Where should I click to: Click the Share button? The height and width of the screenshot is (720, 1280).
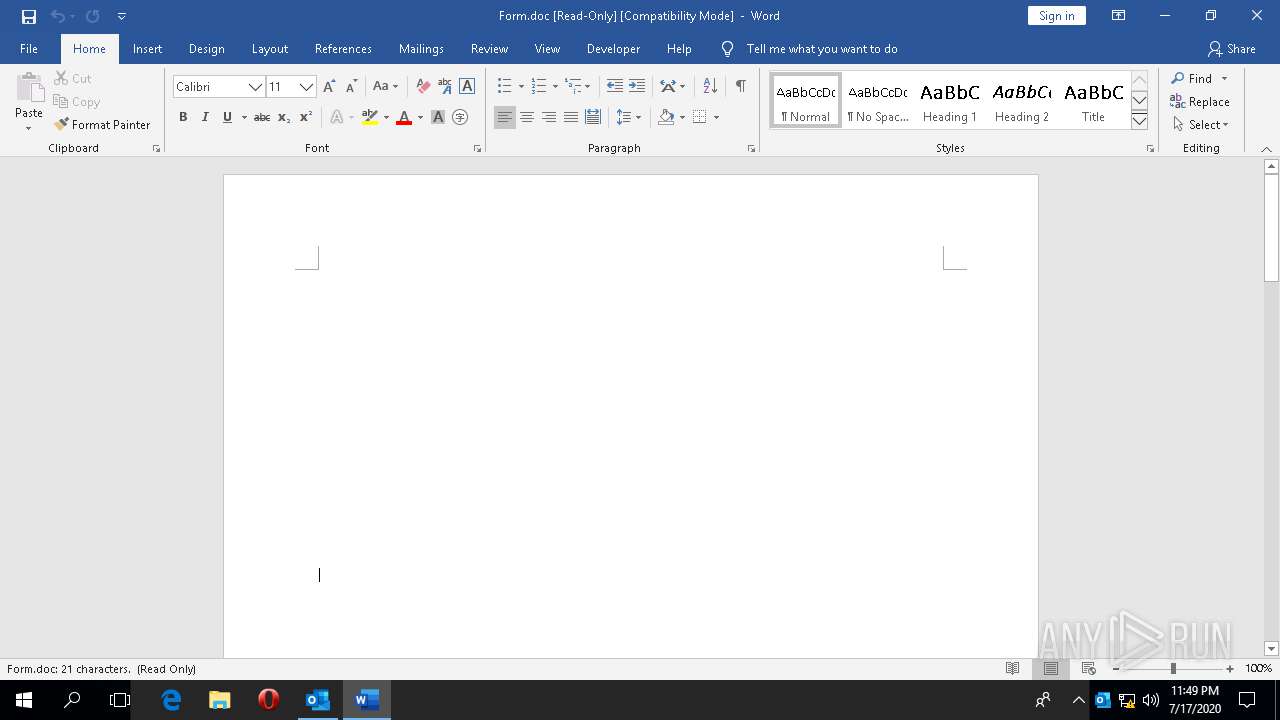tap(1231, 49)
